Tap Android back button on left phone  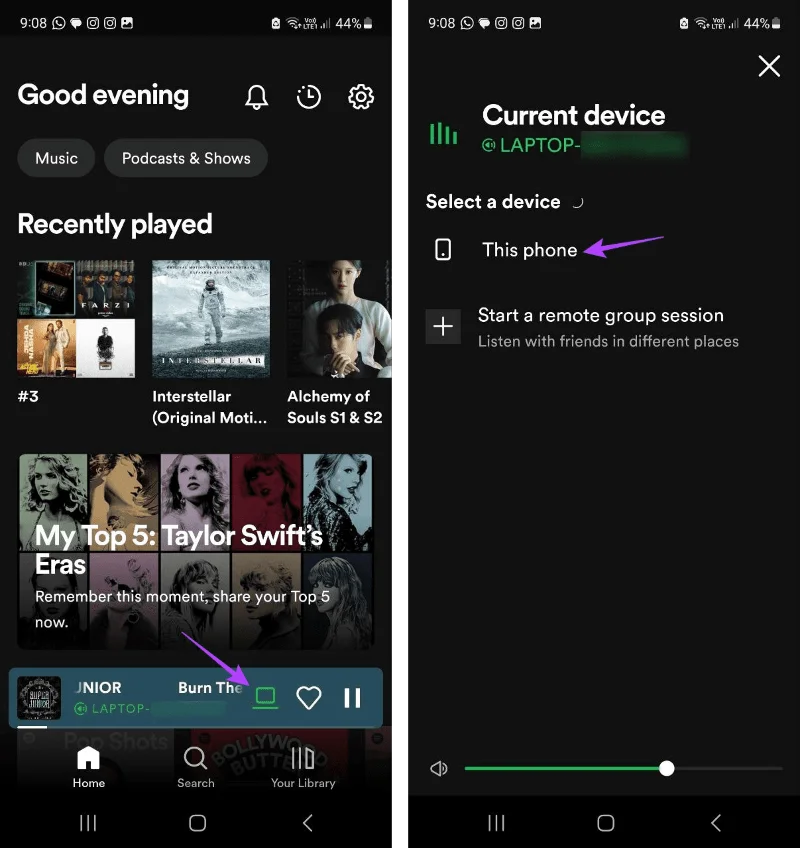308,823
